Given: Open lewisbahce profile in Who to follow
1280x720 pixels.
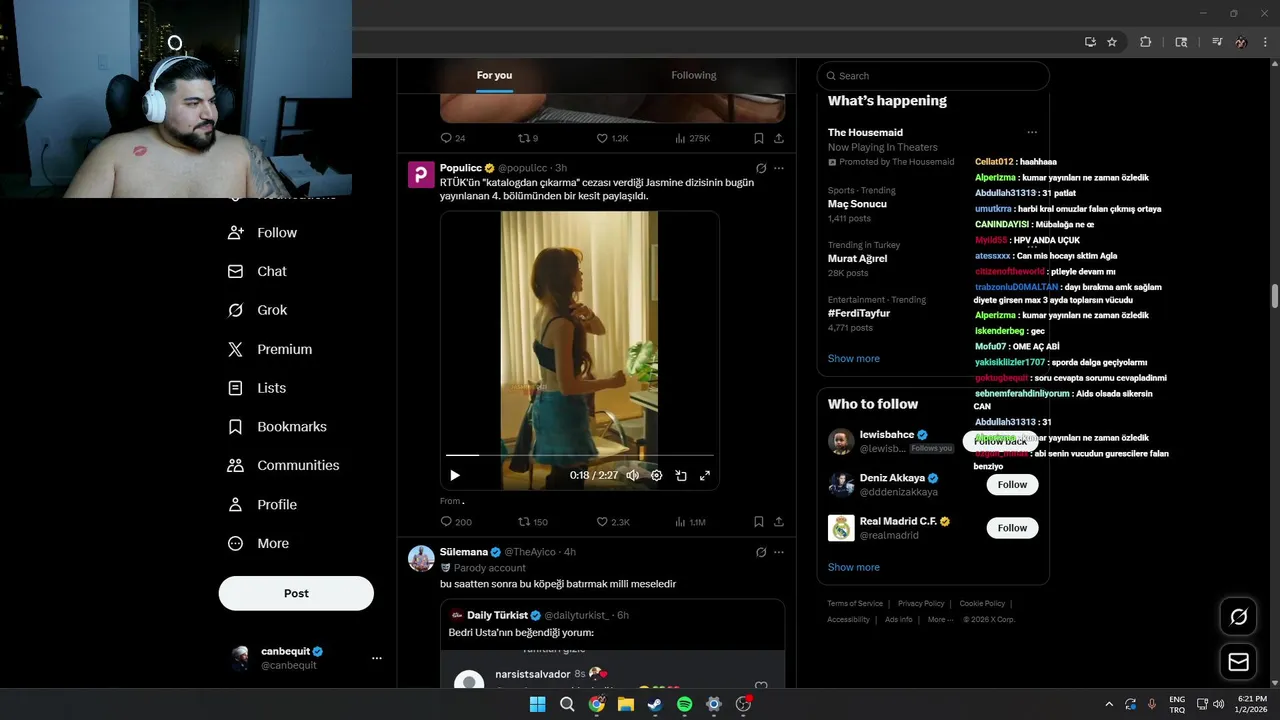Looking at the screenshot, I should pyautogui.click(x=886, y=435).
